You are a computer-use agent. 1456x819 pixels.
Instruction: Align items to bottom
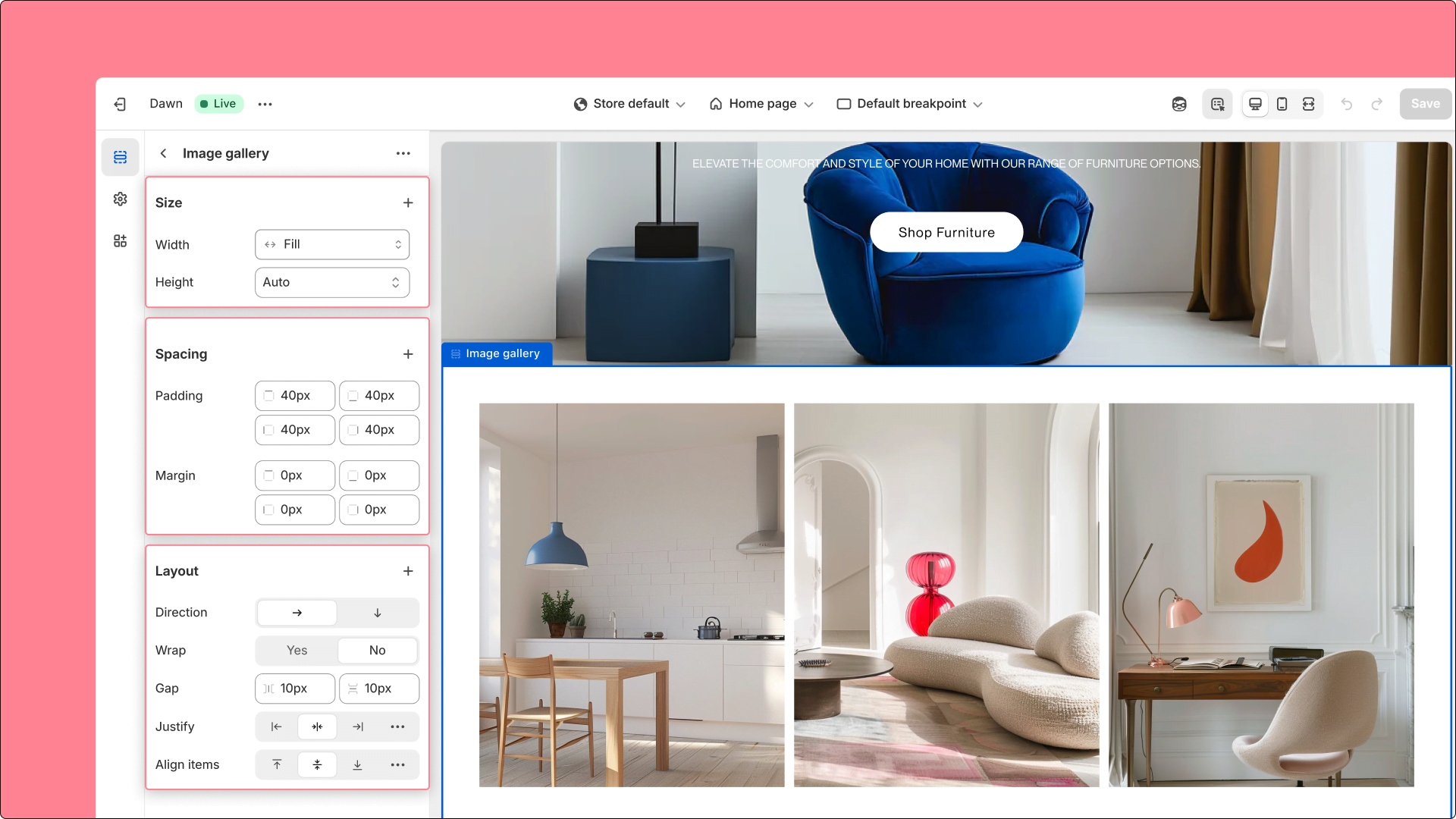[358, 764]
